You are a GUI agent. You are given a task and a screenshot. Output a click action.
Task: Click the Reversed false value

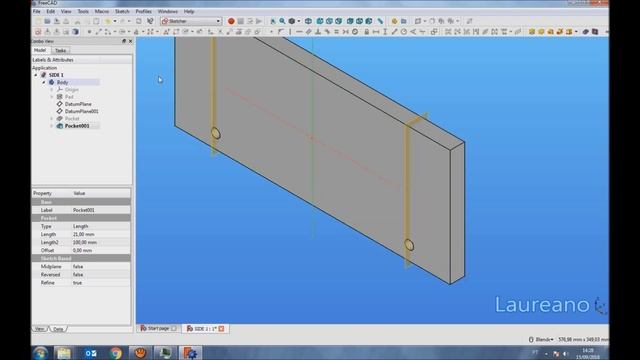click(101, 275)
